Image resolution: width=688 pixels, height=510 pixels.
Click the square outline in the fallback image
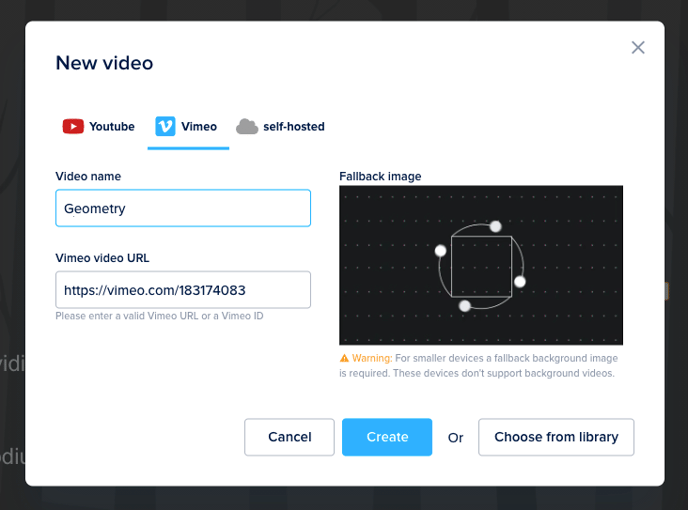(x=481, y=237)
